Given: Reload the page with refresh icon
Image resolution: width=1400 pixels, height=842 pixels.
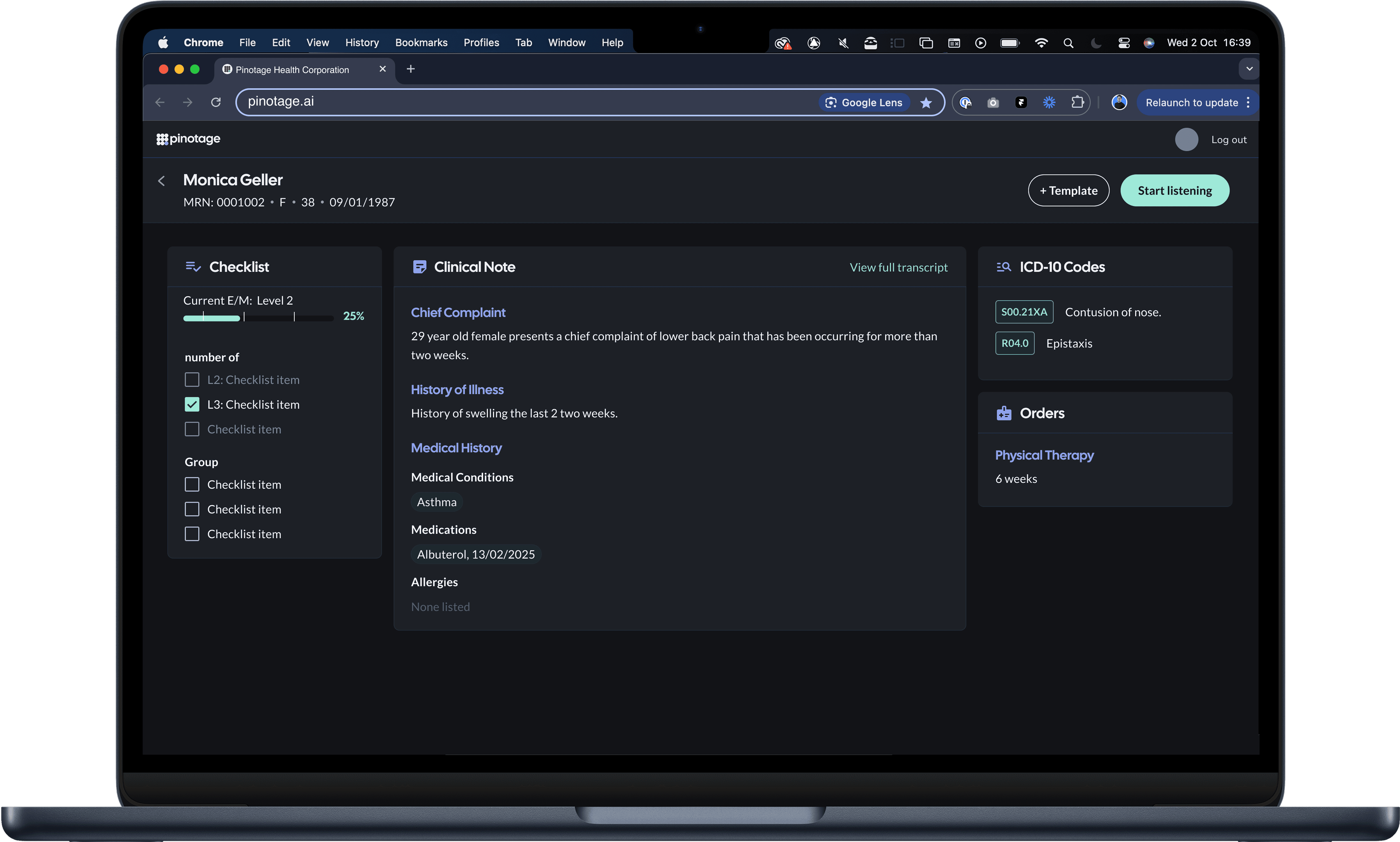Looking at the screenshot, I should point(216,103).
